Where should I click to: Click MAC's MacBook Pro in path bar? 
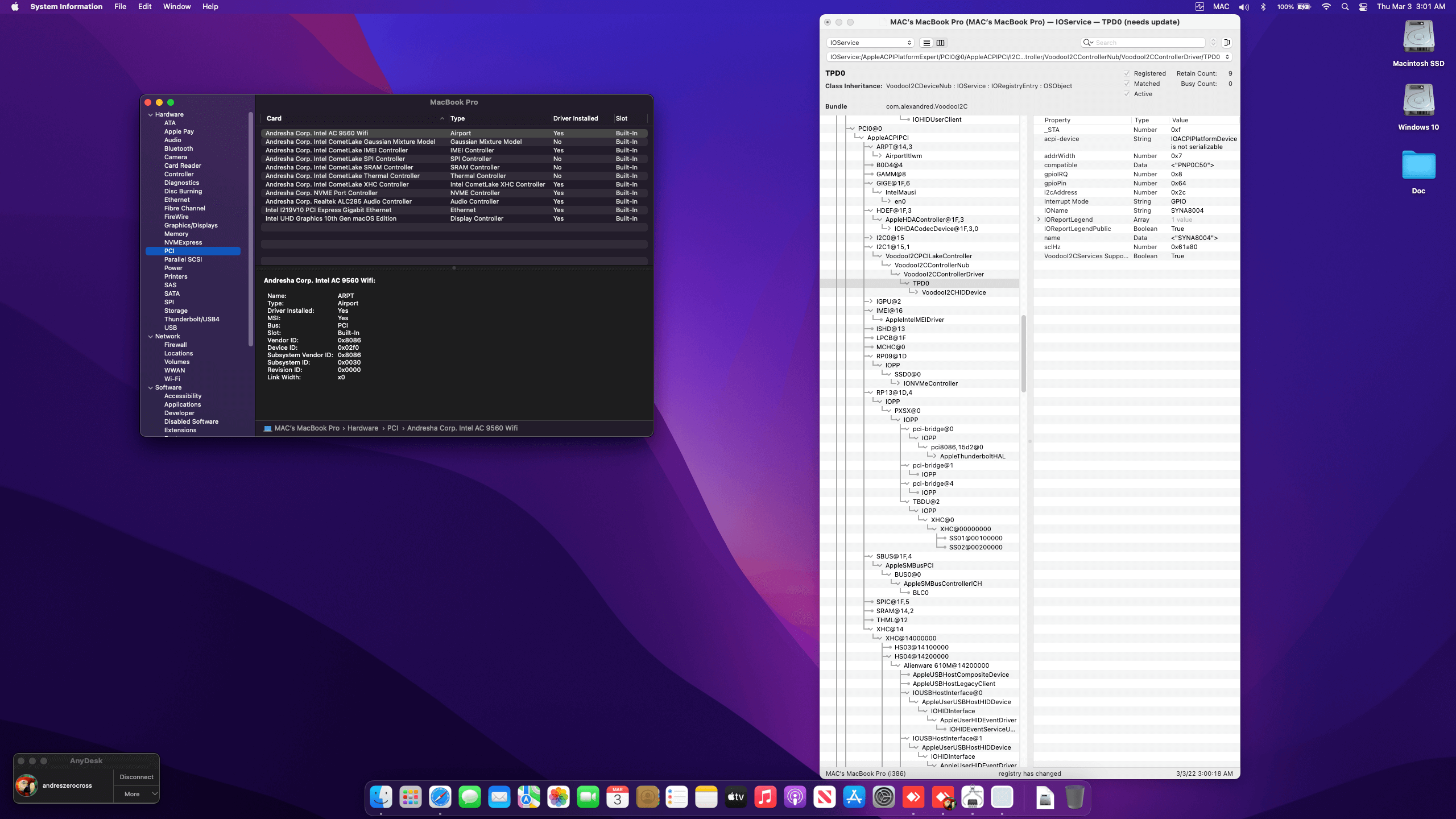click(307, 428)
